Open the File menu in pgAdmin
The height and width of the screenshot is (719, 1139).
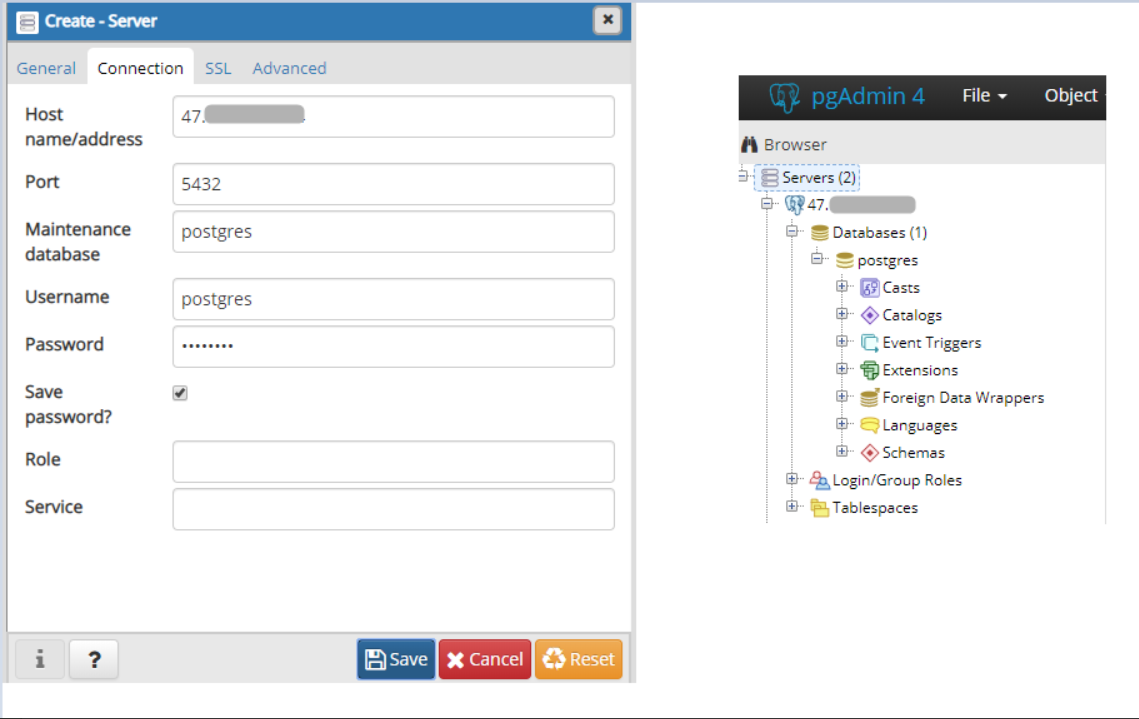[x=984, y=96]
